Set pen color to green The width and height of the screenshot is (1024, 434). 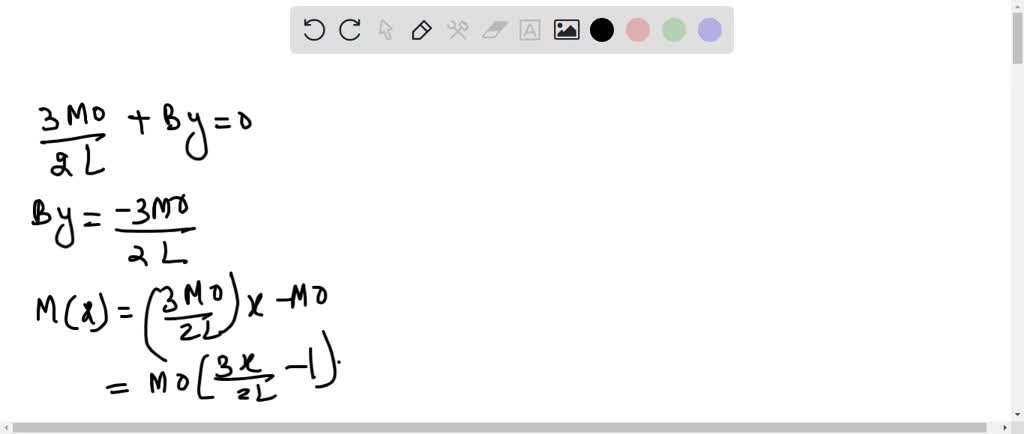tap(673, 30)
